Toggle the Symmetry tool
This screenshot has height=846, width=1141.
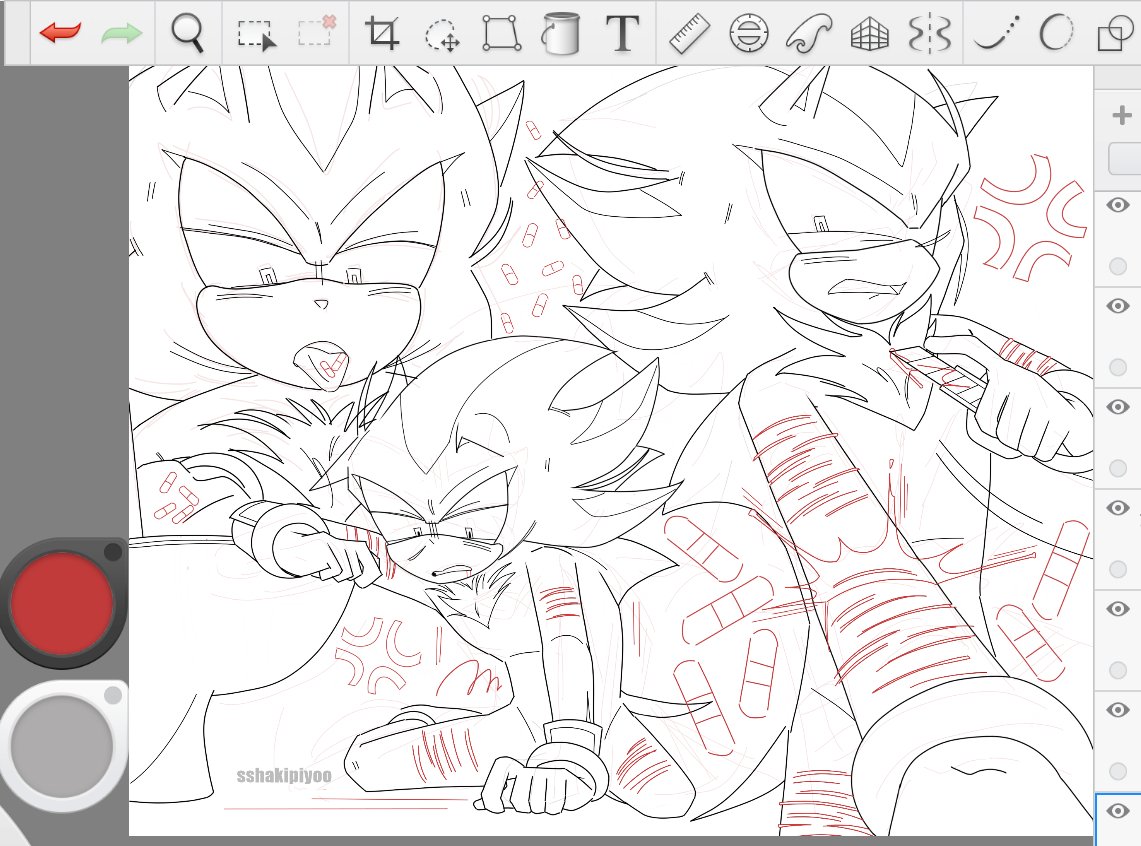[930, 33]
